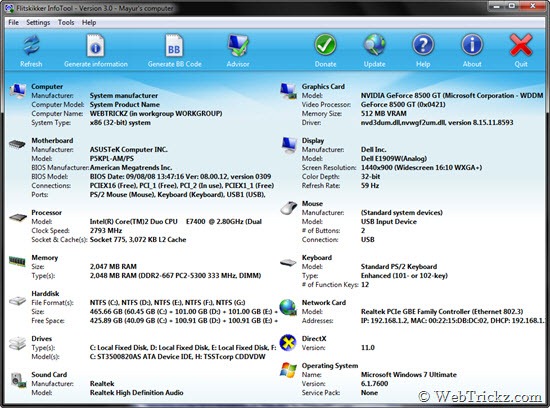Viewport: 550px width, 408px height.
Task: Select the 'Enhanced (101- or 102-key)' keyboard type
Action: [x=404, y=276]
